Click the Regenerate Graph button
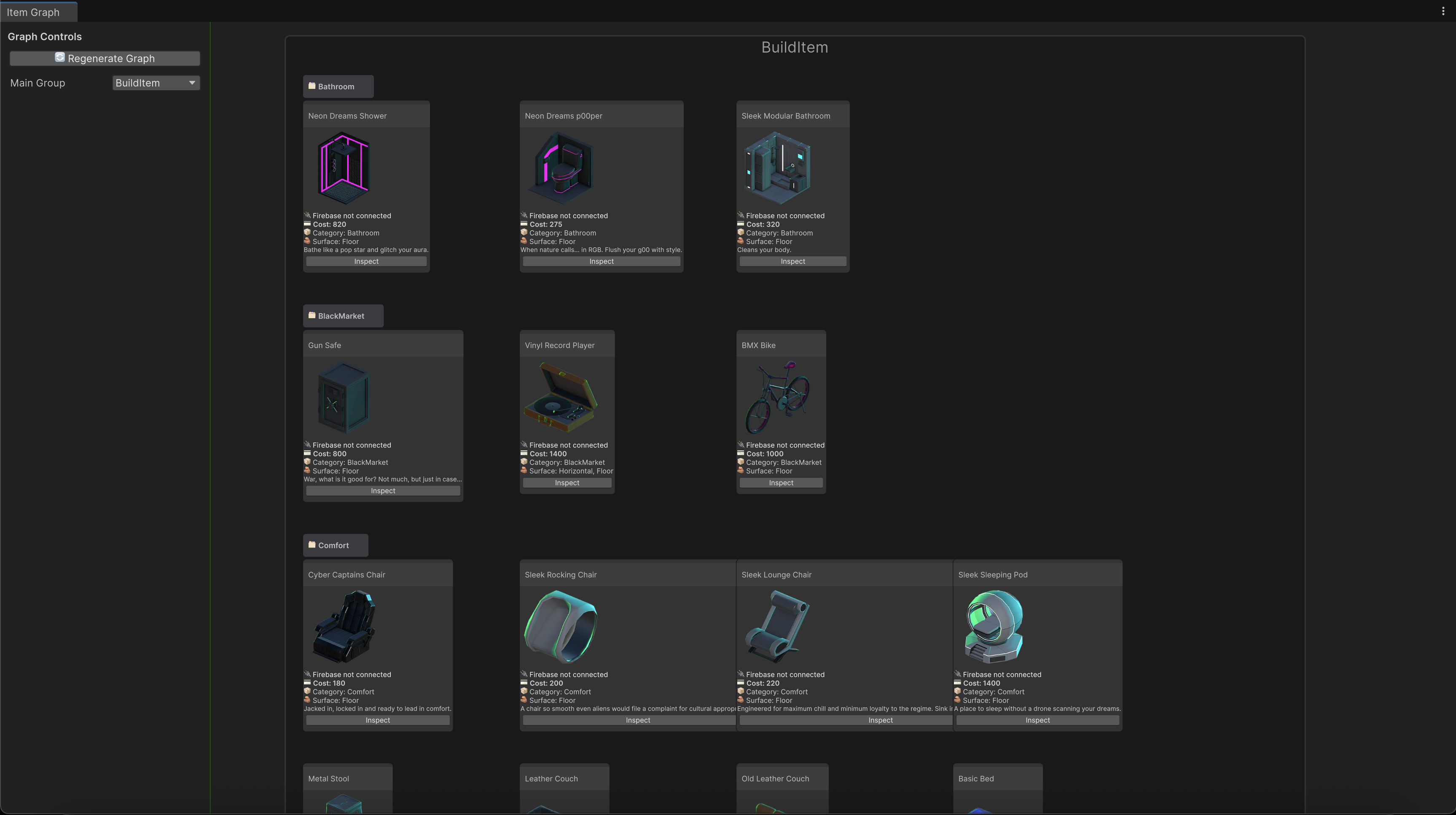The width and height of the screenshot is (1456, 815). point(105,58)
